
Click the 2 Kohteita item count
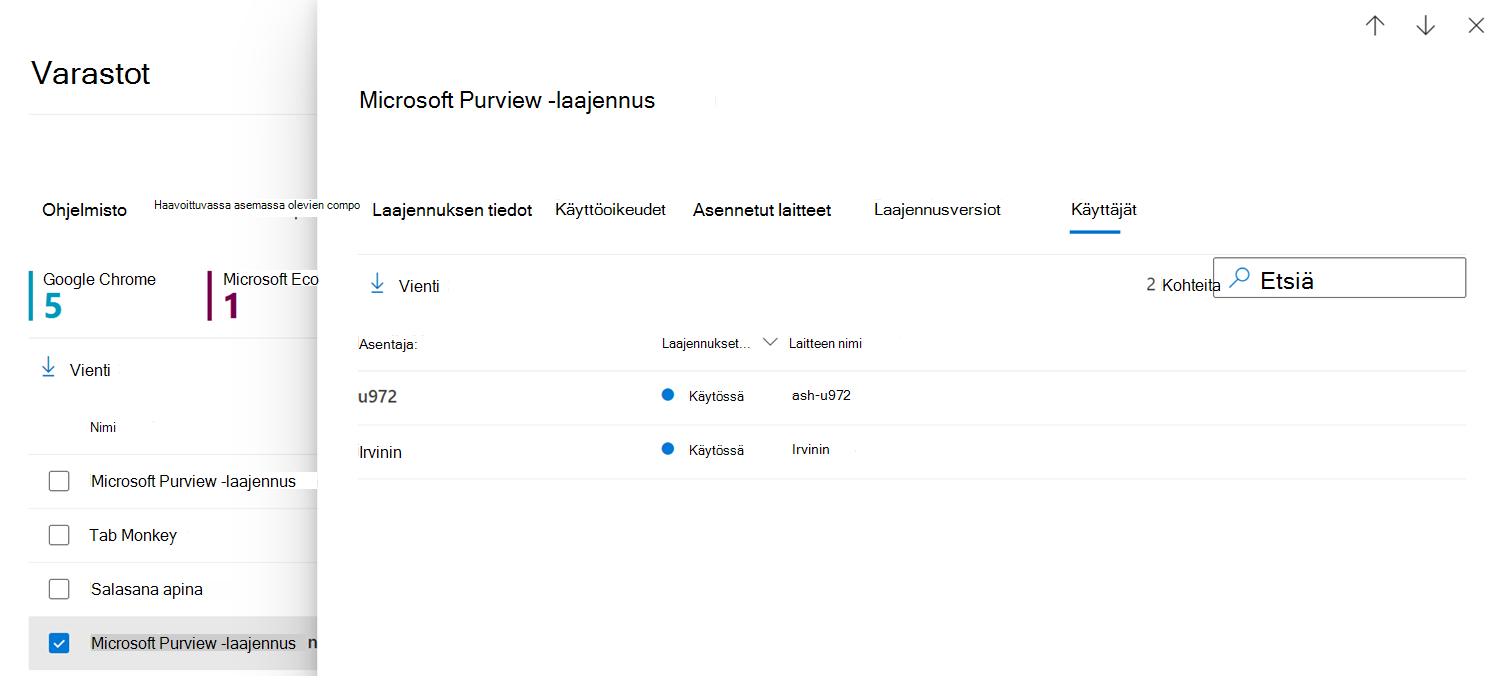[1184, 285]
